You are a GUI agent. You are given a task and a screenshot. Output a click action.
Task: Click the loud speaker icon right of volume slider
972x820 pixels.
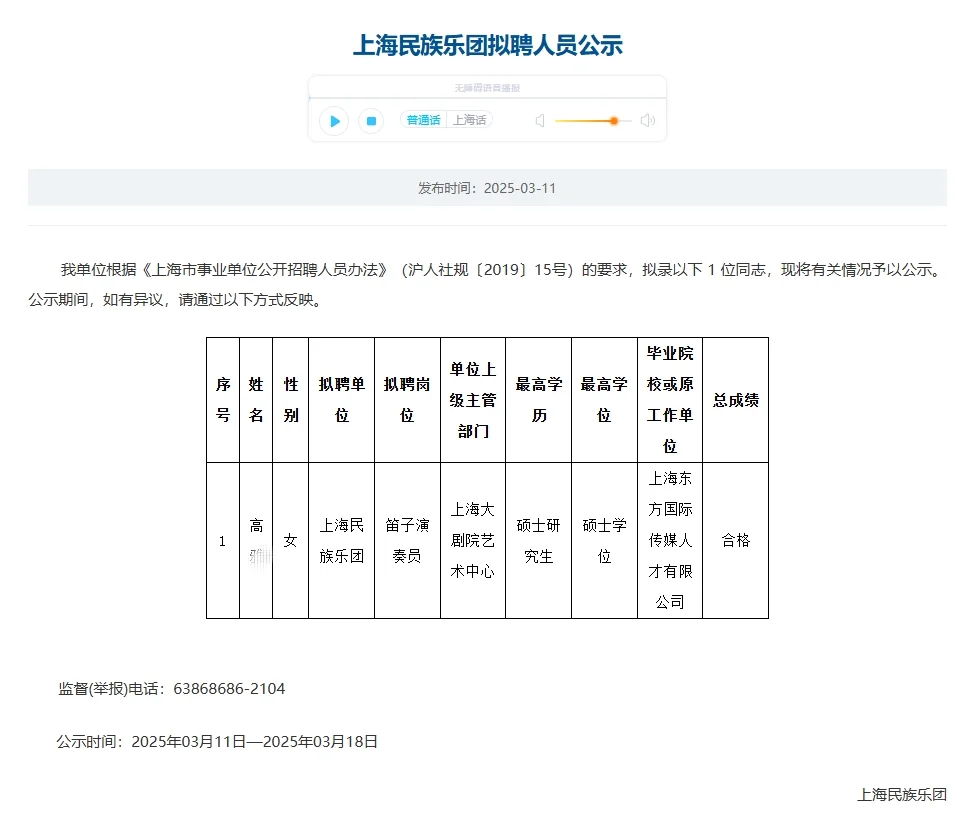[647, 120]
